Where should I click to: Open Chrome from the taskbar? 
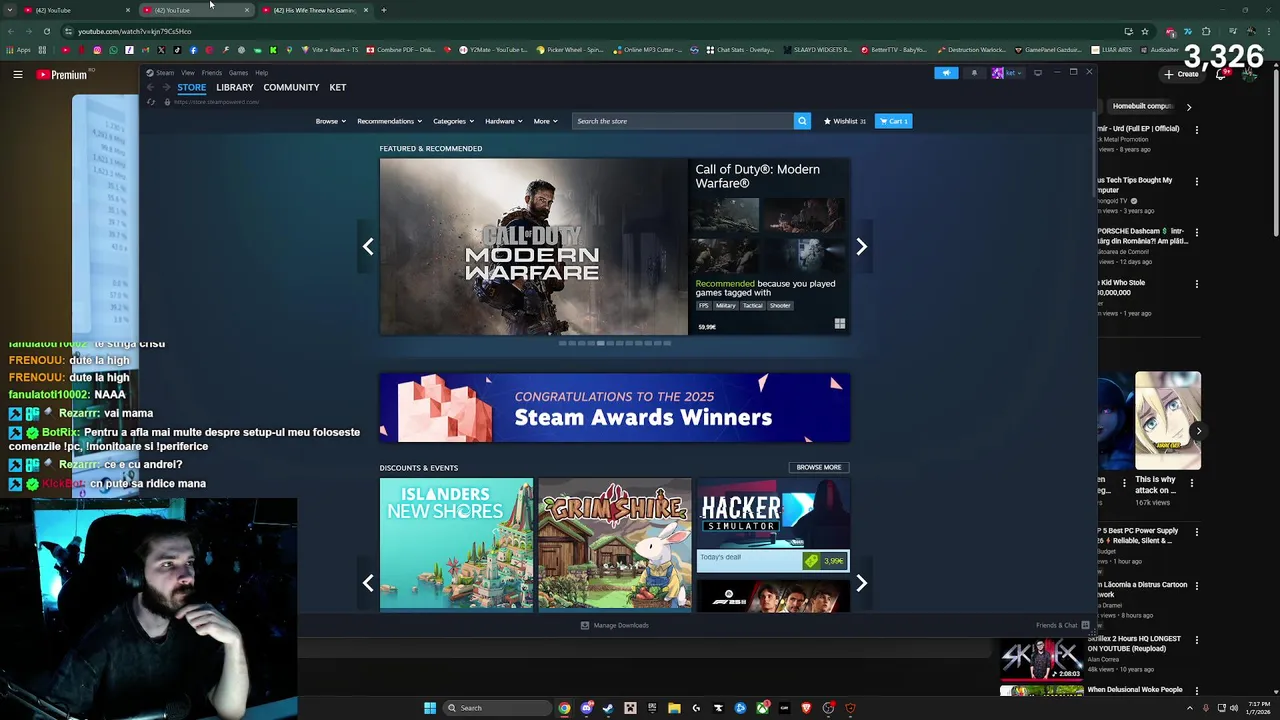click(564, 708)
